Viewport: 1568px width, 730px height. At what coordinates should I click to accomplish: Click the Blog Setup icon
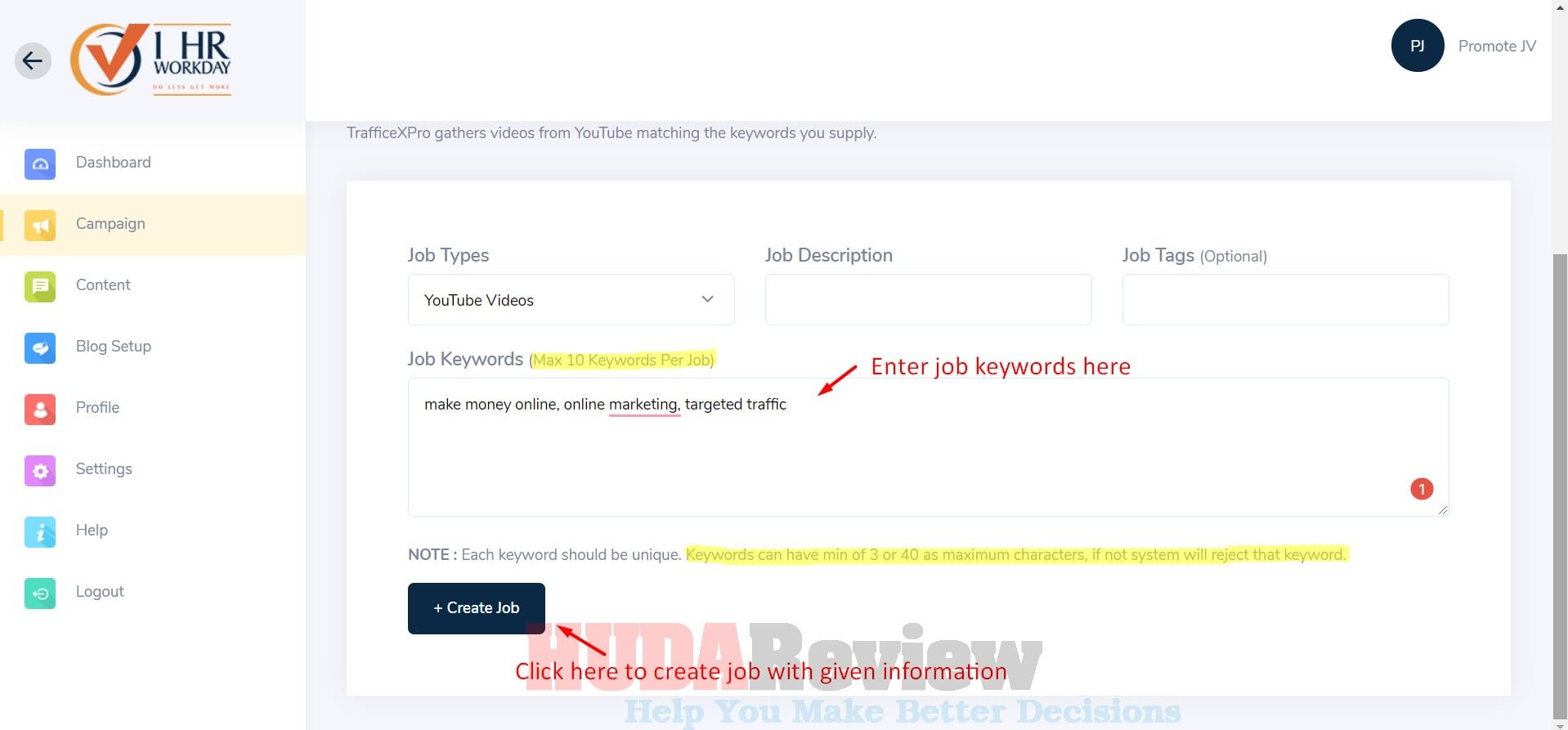click(x=40, y=347)
